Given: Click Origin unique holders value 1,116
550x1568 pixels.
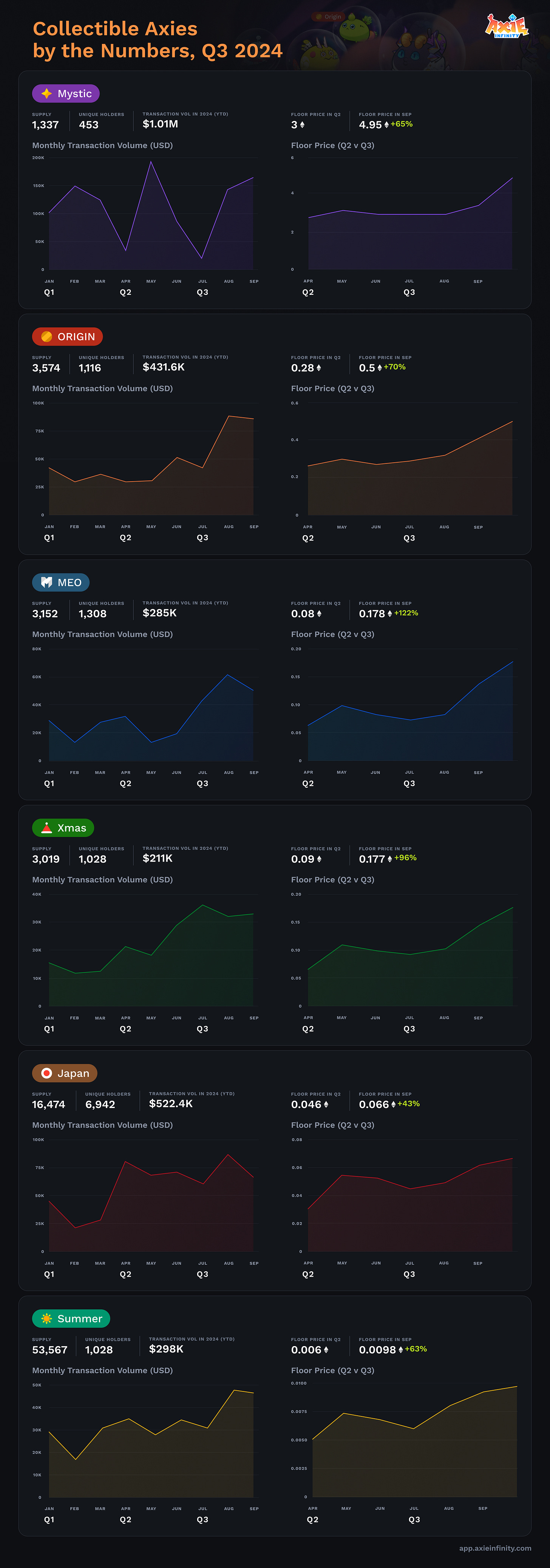Looking at the screenshot, I should [x=90, y=368].
